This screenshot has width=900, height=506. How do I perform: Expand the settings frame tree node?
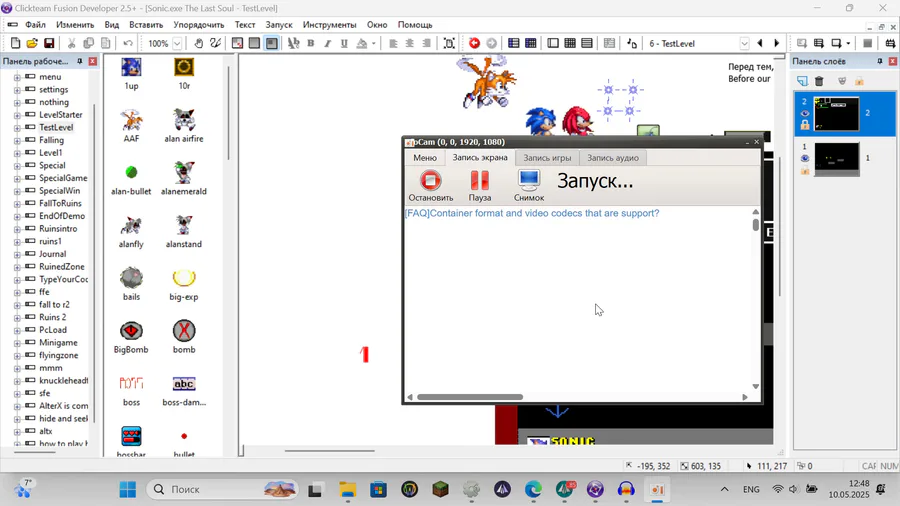[17, 89]
